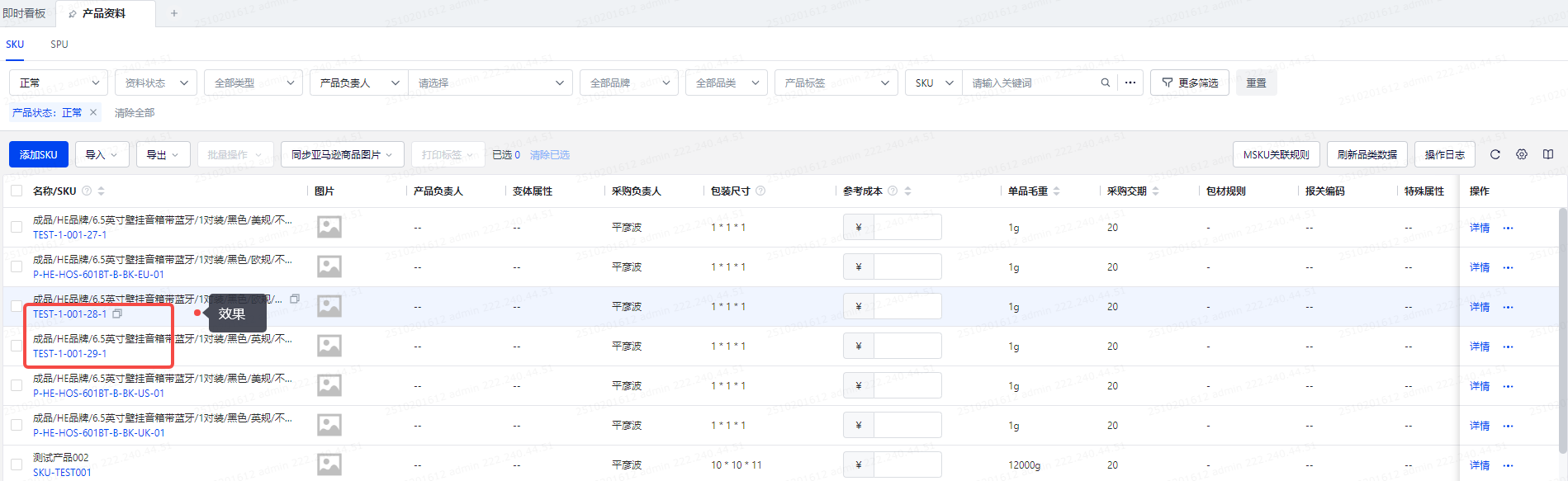Click the help icon beside 参考成本 header
This screenshot has height=481, width=1568.
893,191
